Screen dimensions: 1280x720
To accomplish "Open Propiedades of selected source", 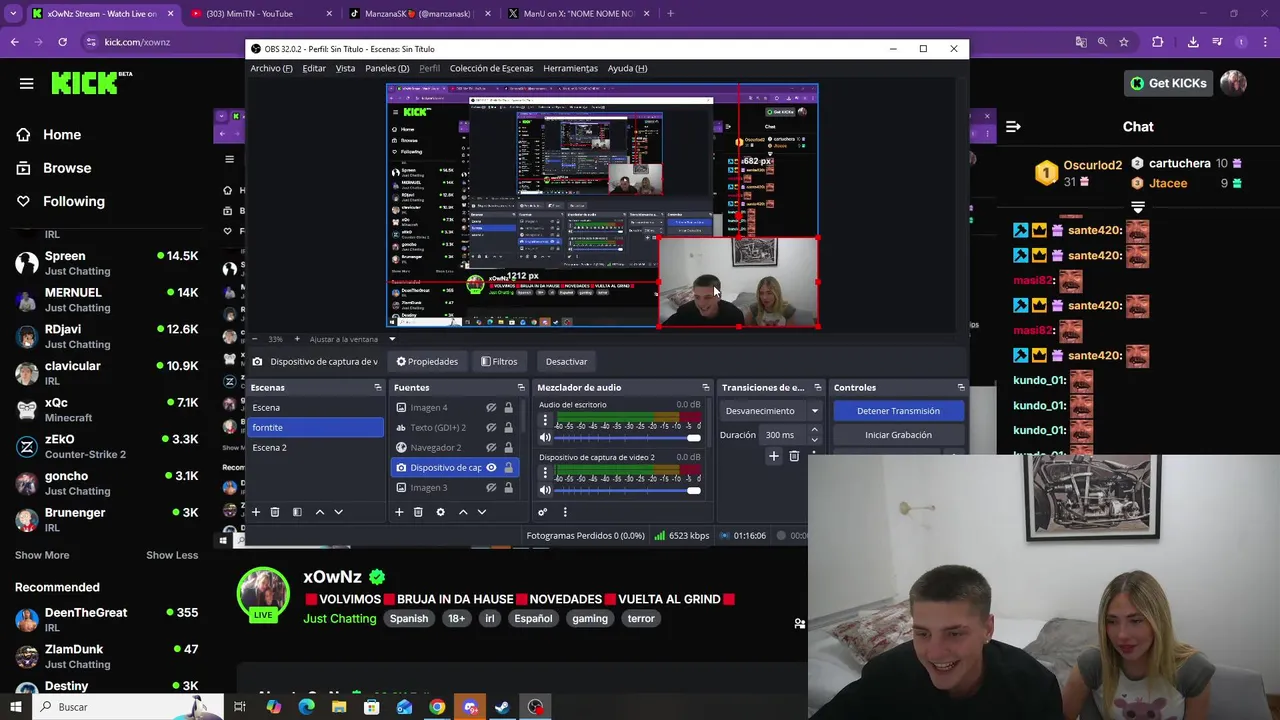I will pos(427,362).
